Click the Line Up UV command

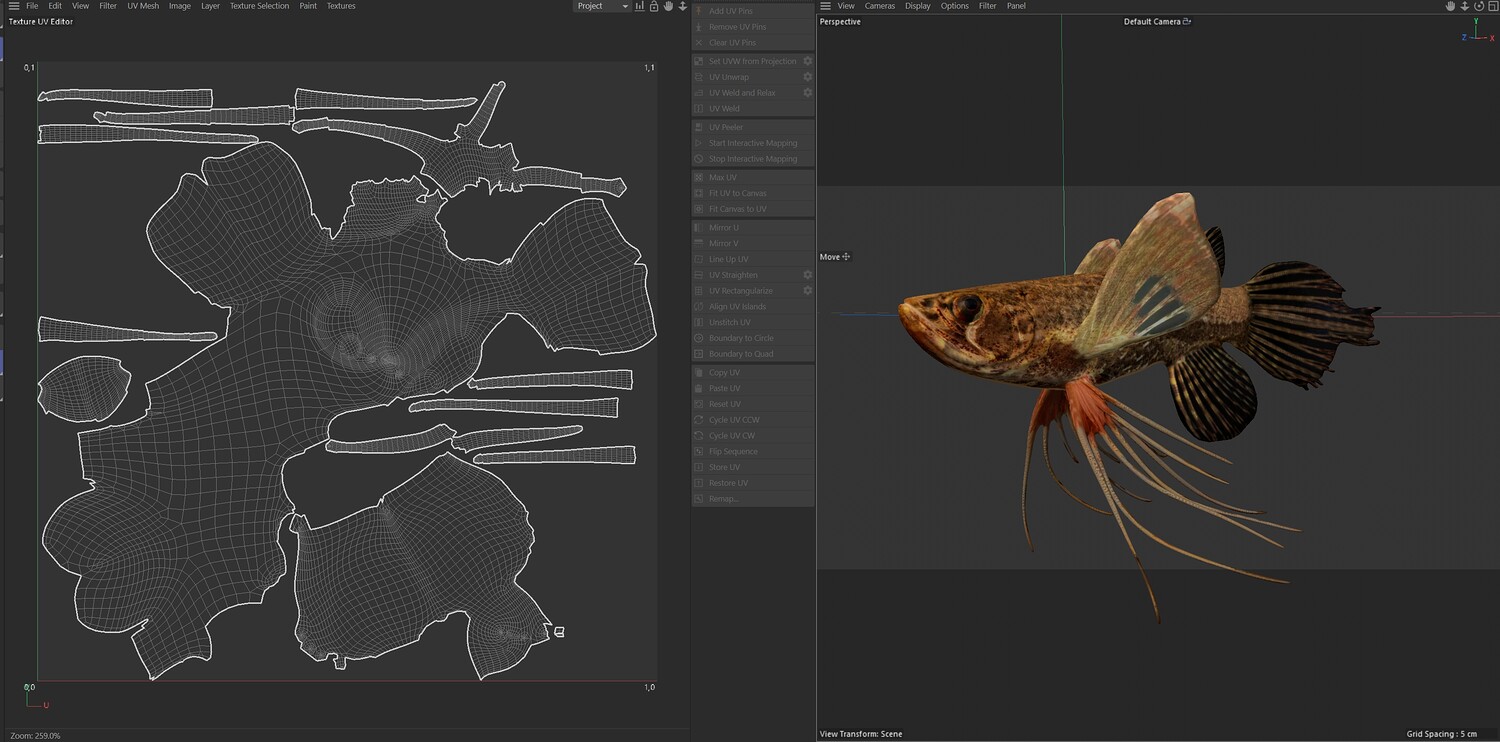(753, 259)
